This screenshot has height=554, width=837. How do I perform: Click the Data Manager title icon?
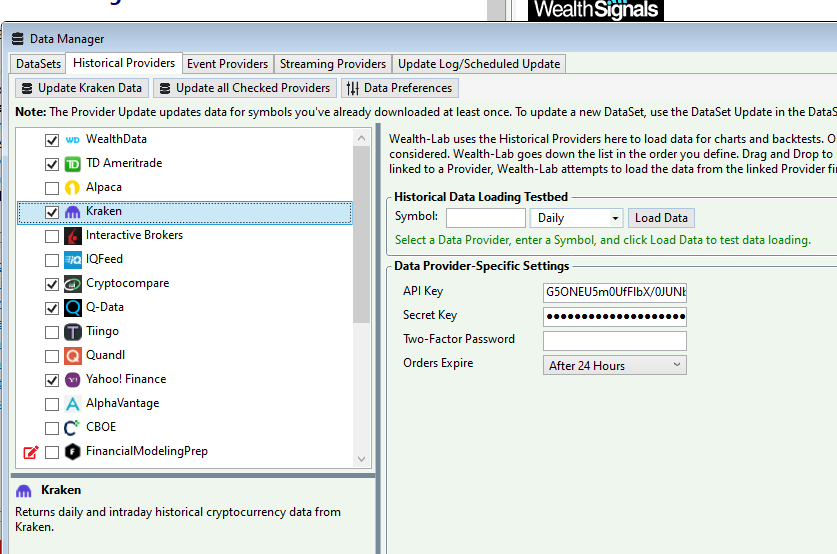(x=18, y=39)
